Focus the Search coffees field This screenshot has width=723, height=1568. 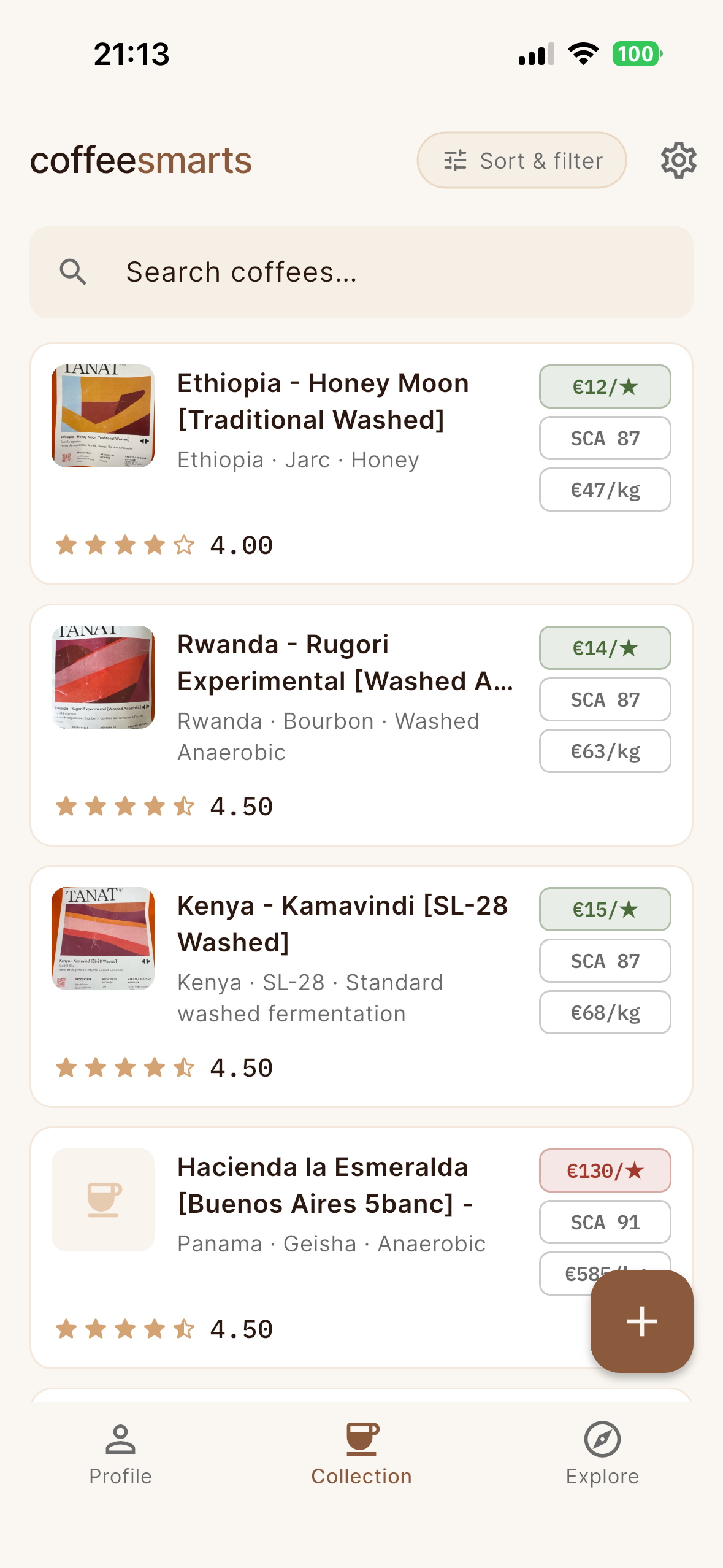pyautogui.click(x=362, y=272)
